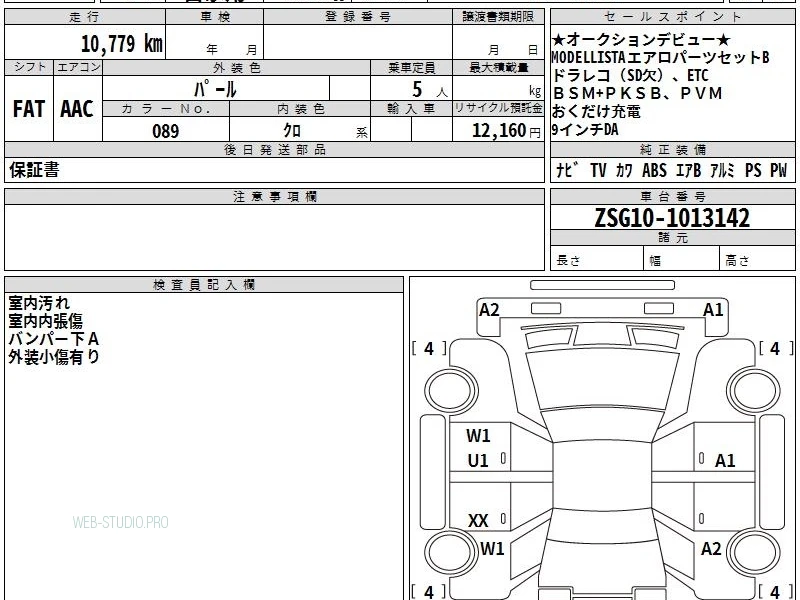Click the W1 mark below XX
The image size is (800, 600).
(x=492, y=548)
